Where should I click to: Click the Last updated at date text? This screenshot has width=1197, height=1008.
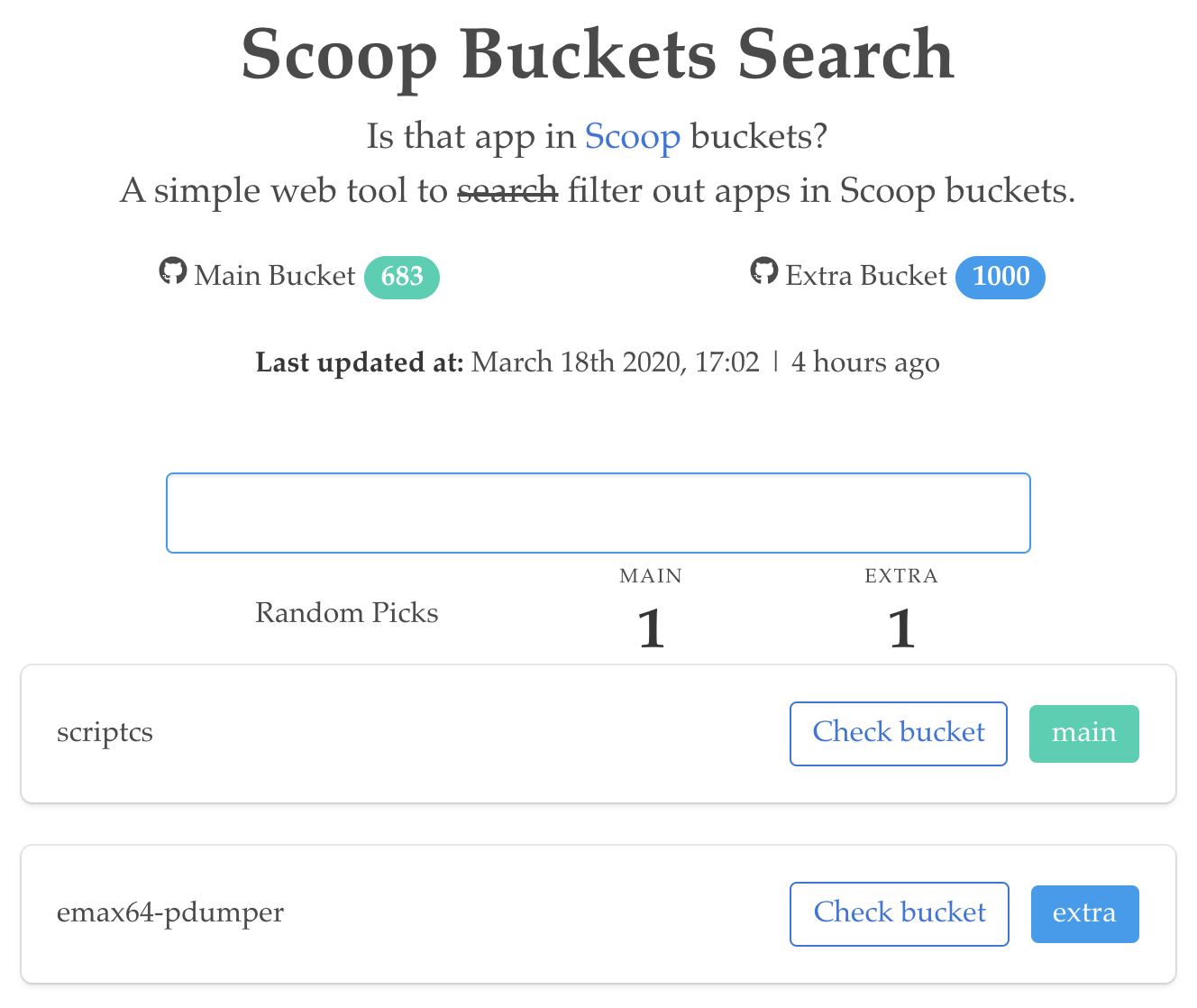pos(616,362)
